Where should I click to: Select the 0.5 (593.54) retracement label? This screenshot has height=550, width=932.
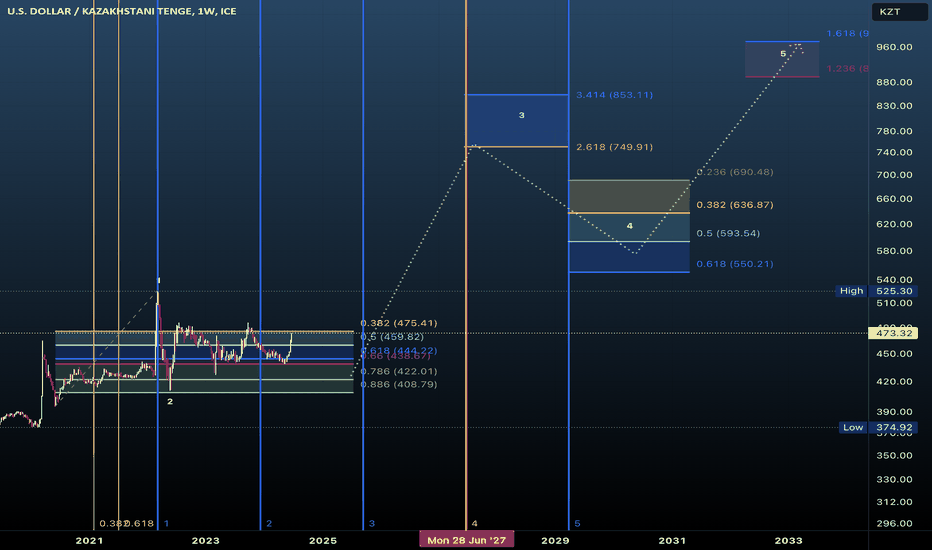pyautogui.click(x=728, y=233)
